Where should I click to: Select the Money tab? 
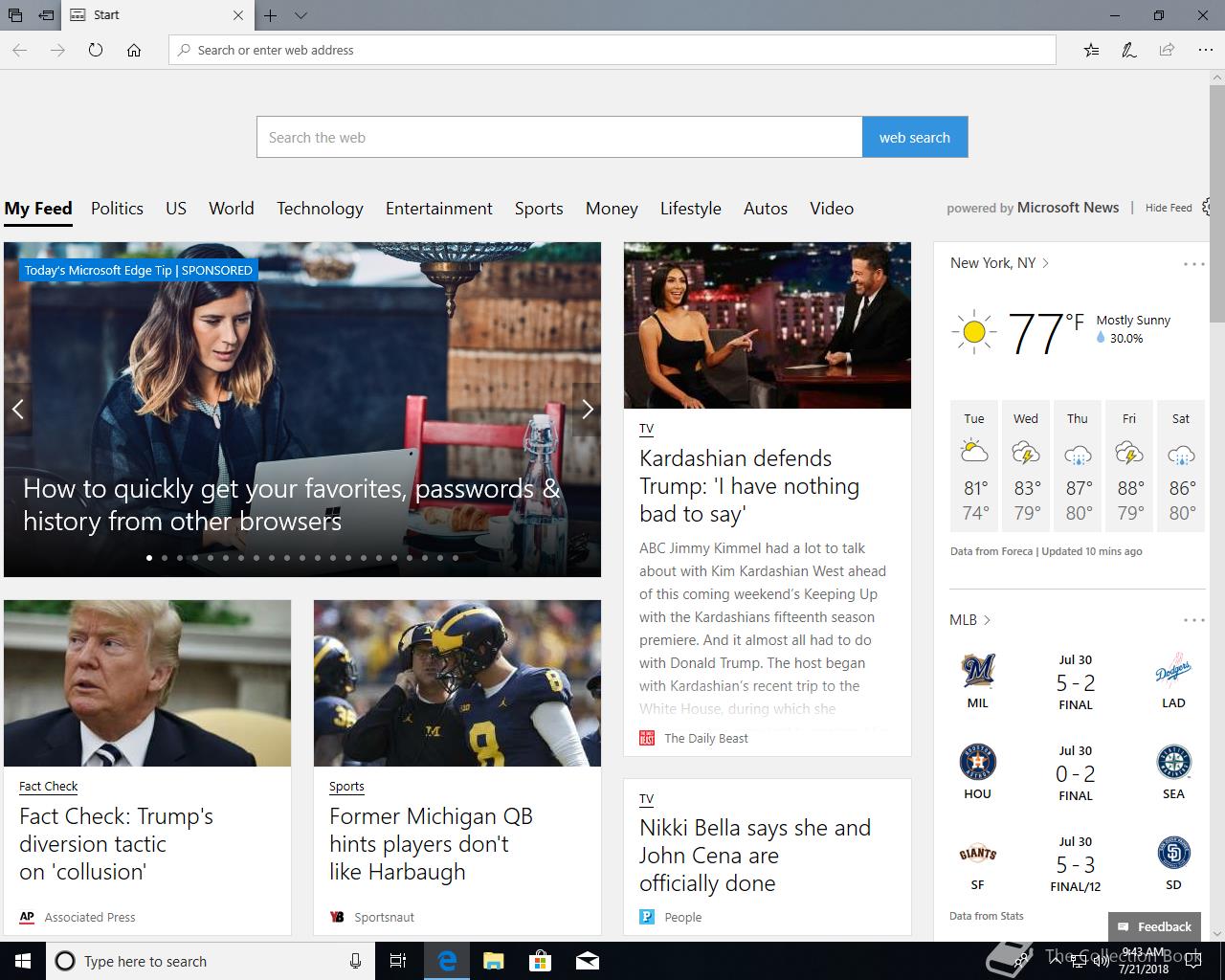[x=612, y=209]
